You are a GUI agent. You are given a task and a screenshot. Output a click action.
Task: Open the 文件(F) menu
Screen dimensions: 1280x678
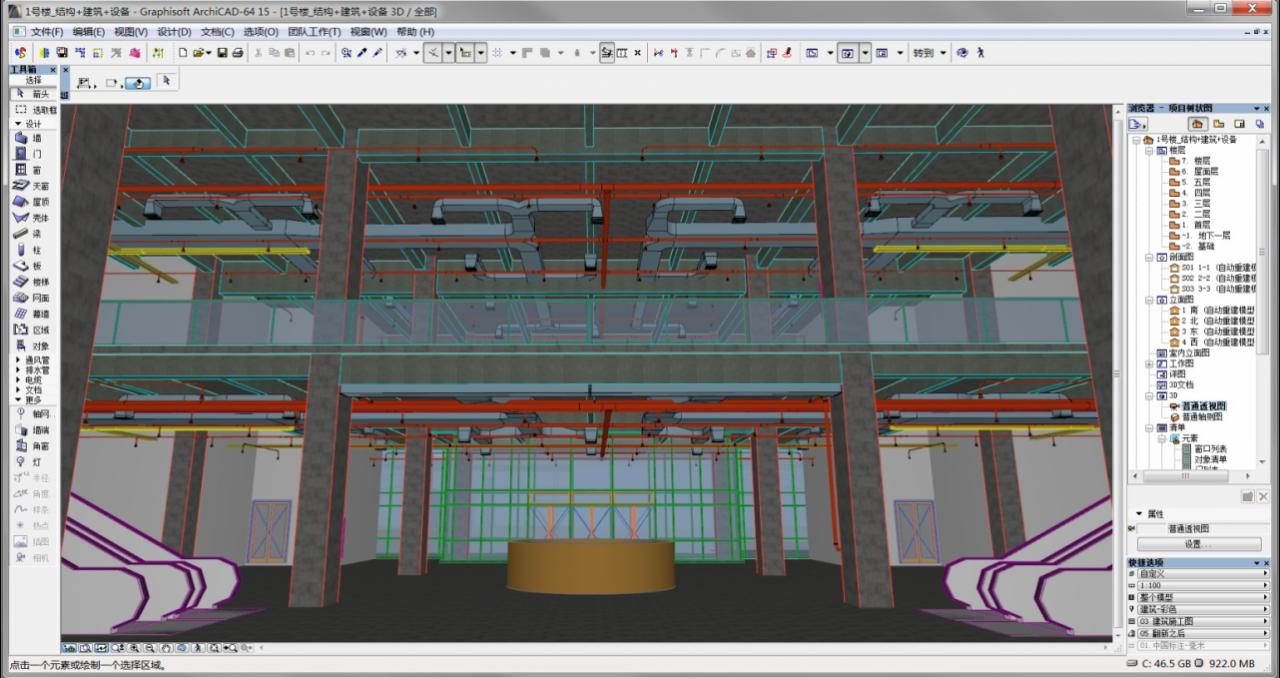[x=47, y=32]
